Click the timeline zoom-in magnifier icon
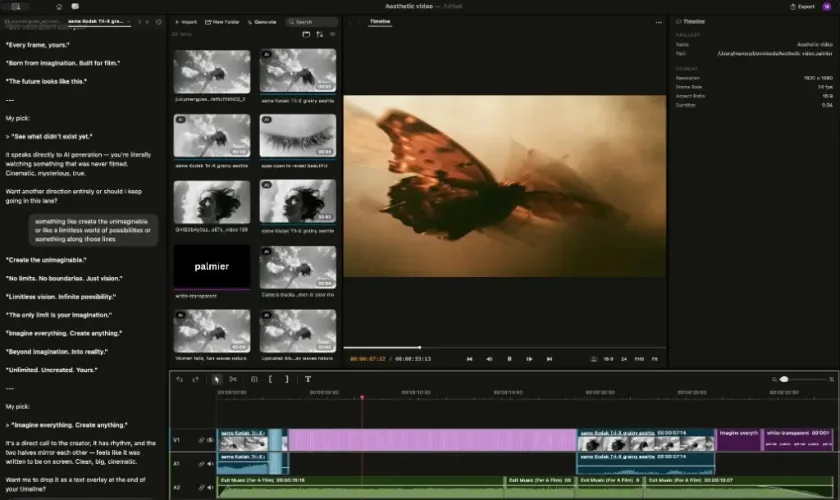Viewport: 840px width, 500px height. pyautogui.click(x=831, y=379)
